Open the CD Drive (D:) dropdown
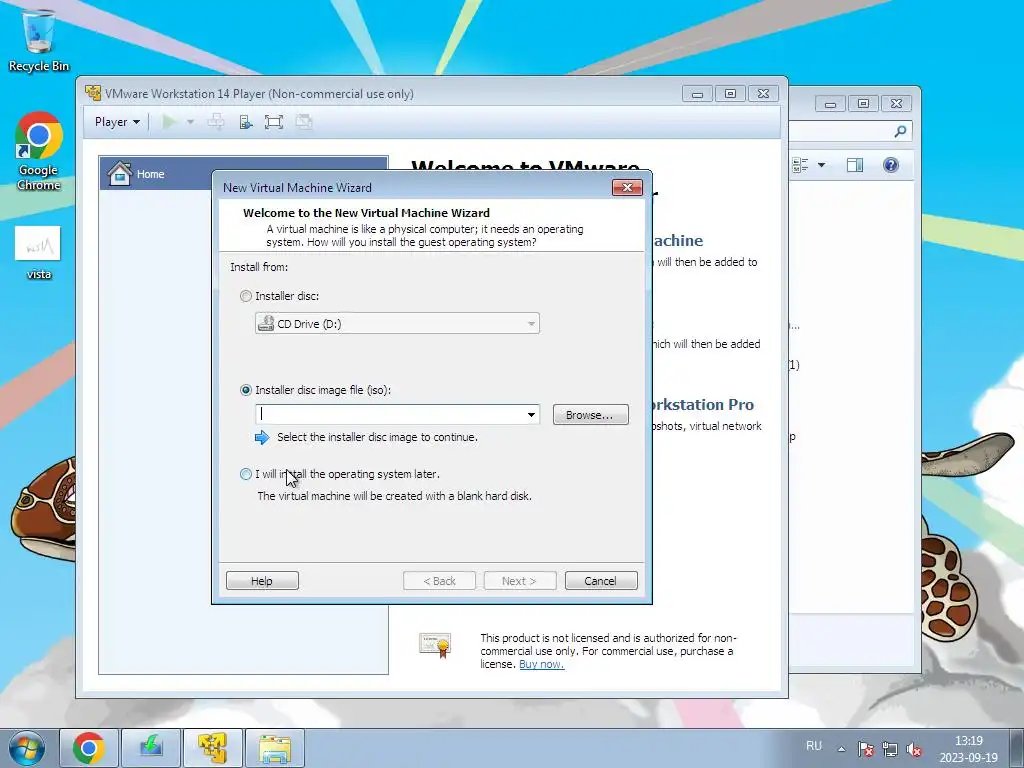The height and width of the screenshot is (768, 1024). [397, 323]
